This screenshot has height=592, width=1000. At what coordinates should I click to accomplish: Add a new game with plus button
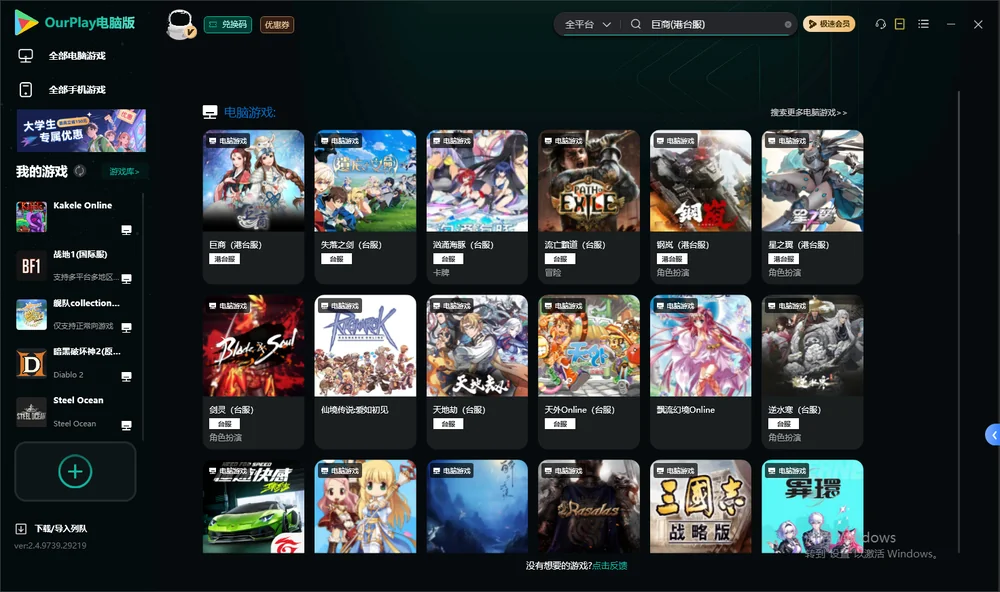[x=75, y=472]
